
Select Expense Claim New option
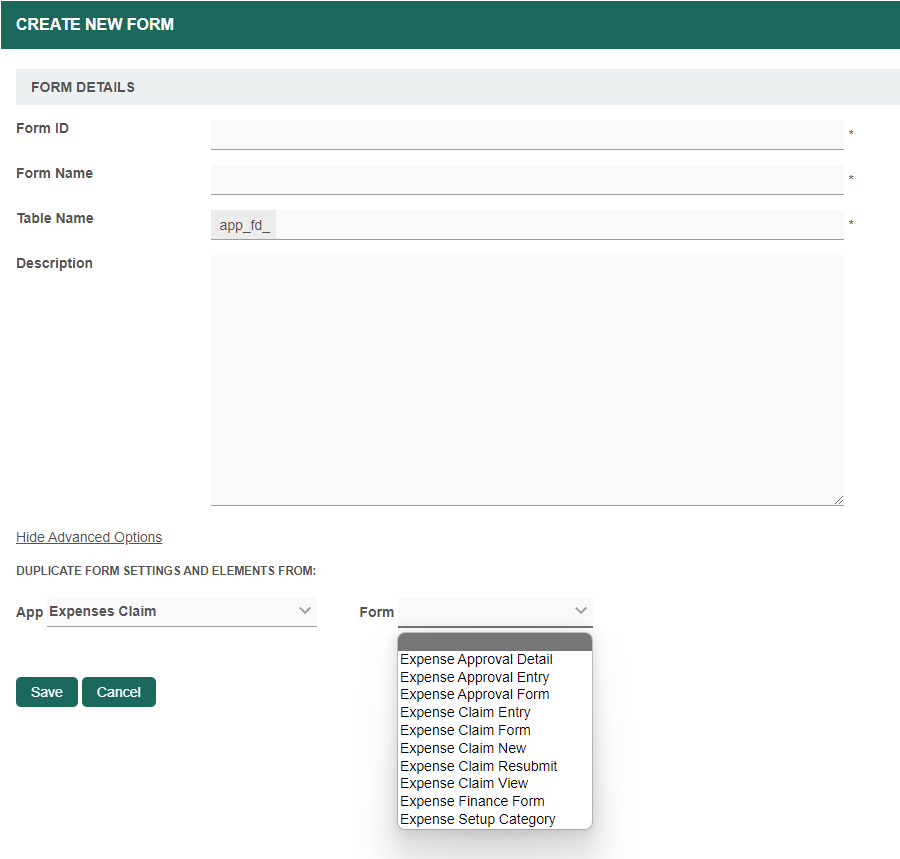[x=463, y=748]
